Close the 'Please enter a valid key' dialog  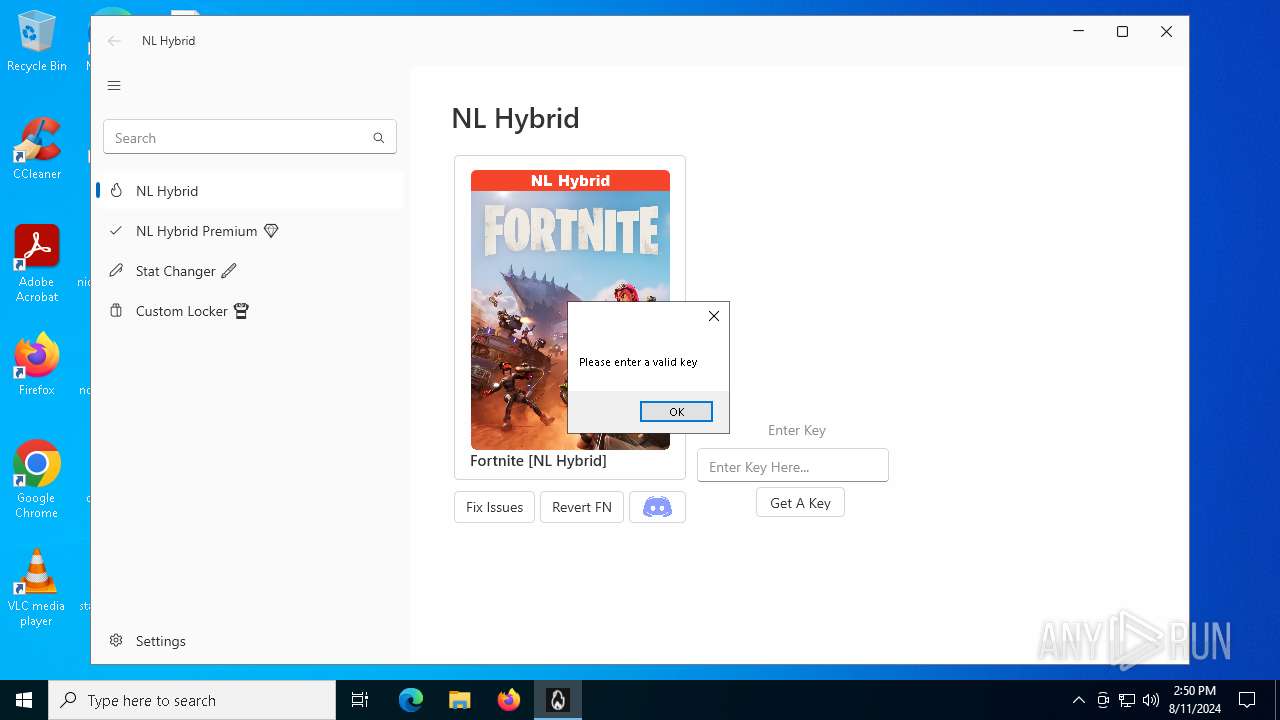point(713,316)
